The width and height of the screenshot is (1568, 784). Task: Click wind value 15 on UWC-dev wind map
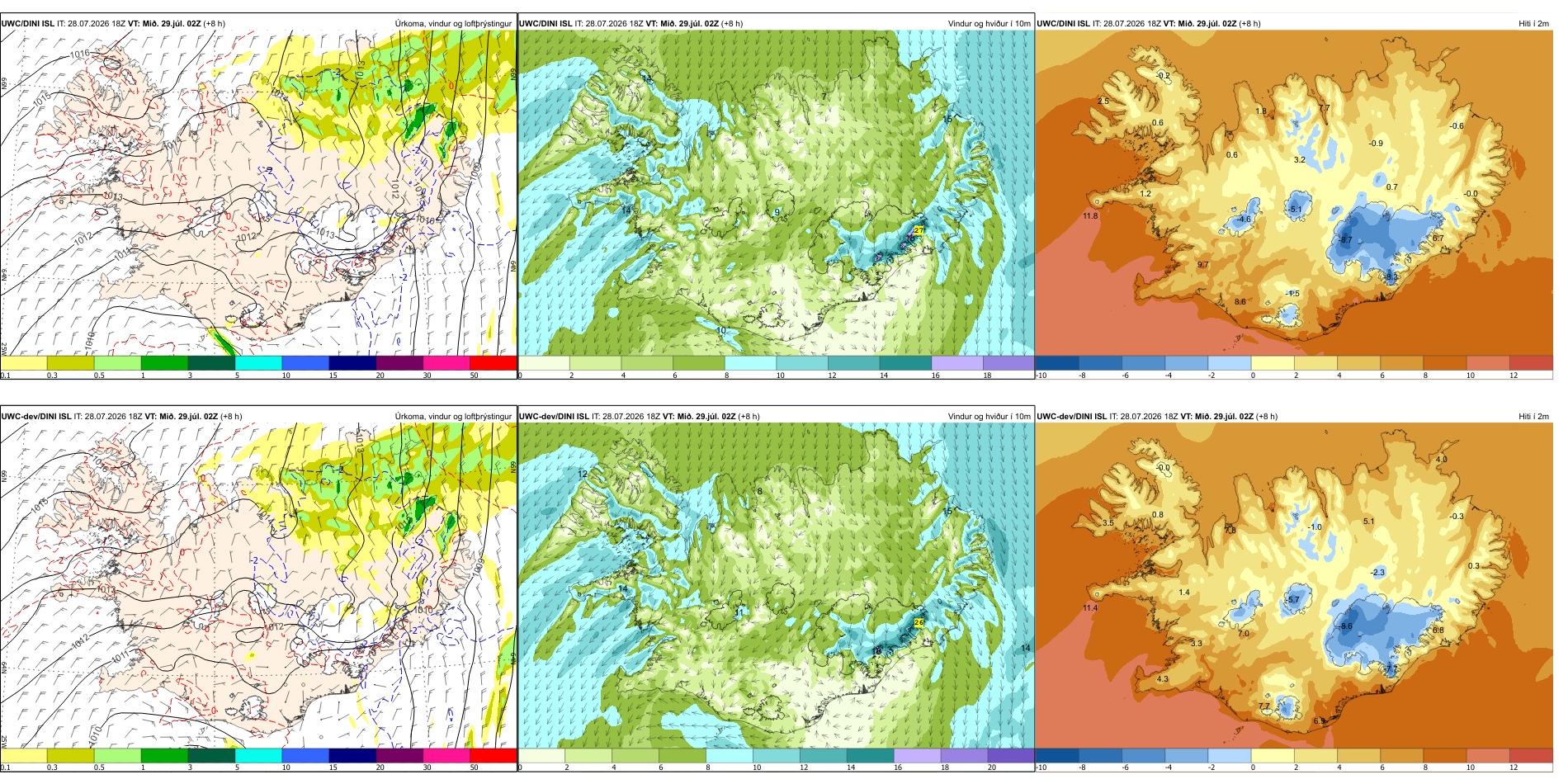click(947, 512)
